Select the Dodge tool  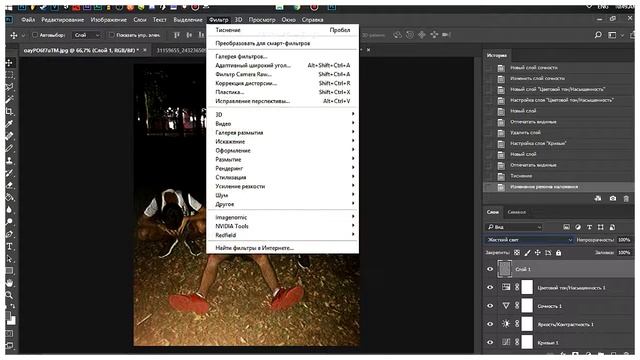tap(9, 222)
